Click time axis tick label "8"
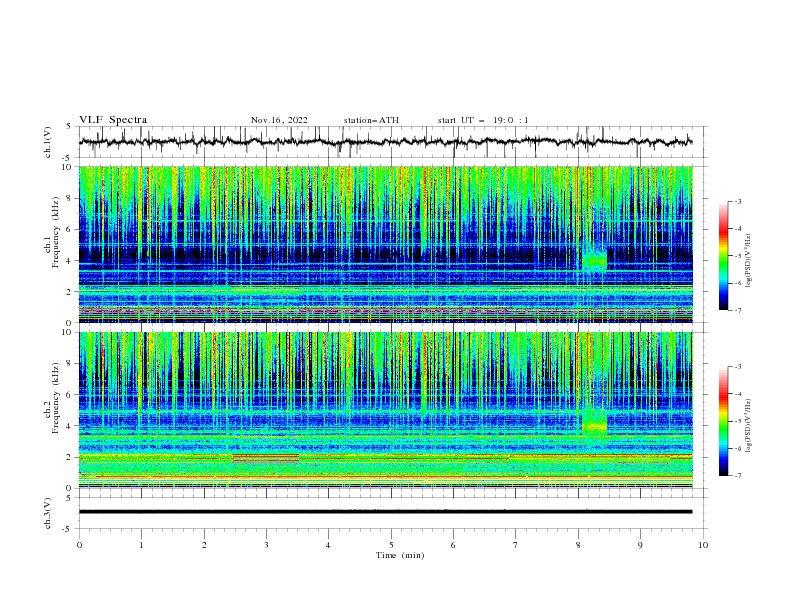 [x=578, y=545]
